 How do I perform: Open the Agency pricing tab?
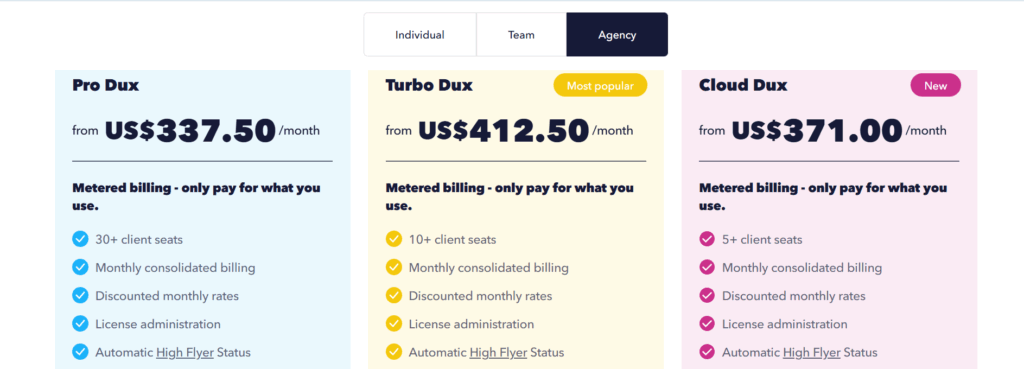coord(617,35)
